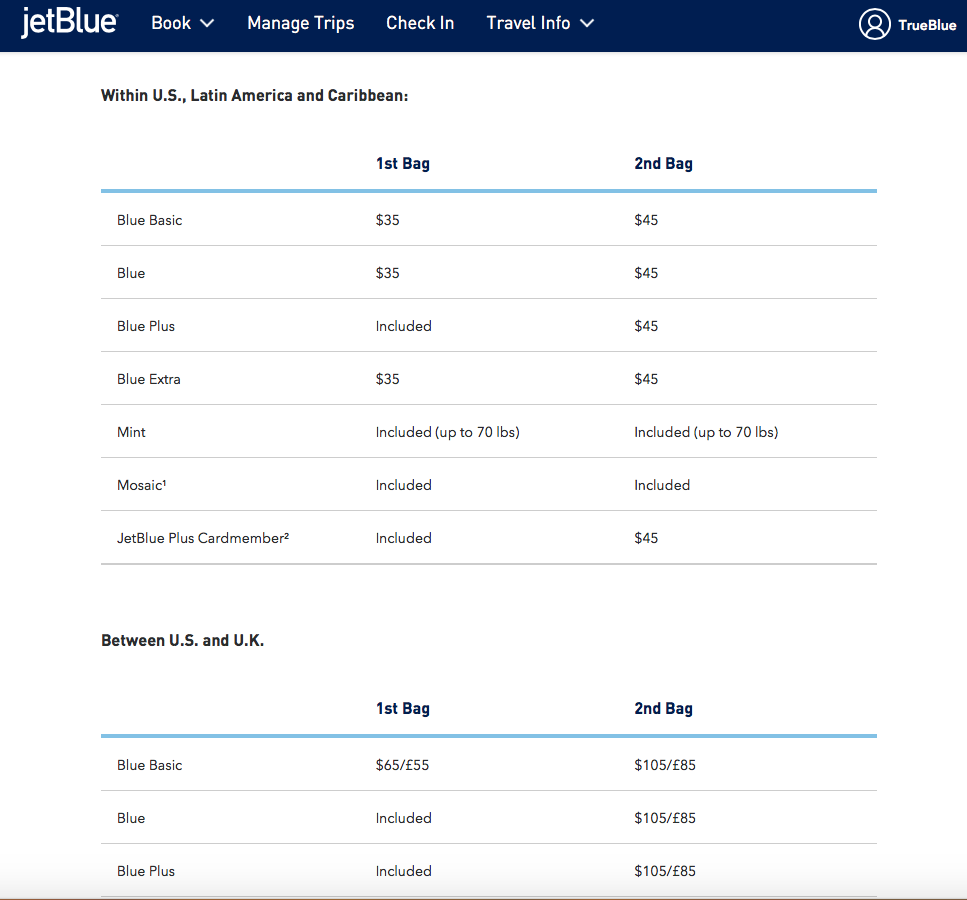Image resolution: width=967 pixels, height=900 pixels.
Task: Click $105/£85 second bag fee for U.K. Blue
Action: [665, 819]
